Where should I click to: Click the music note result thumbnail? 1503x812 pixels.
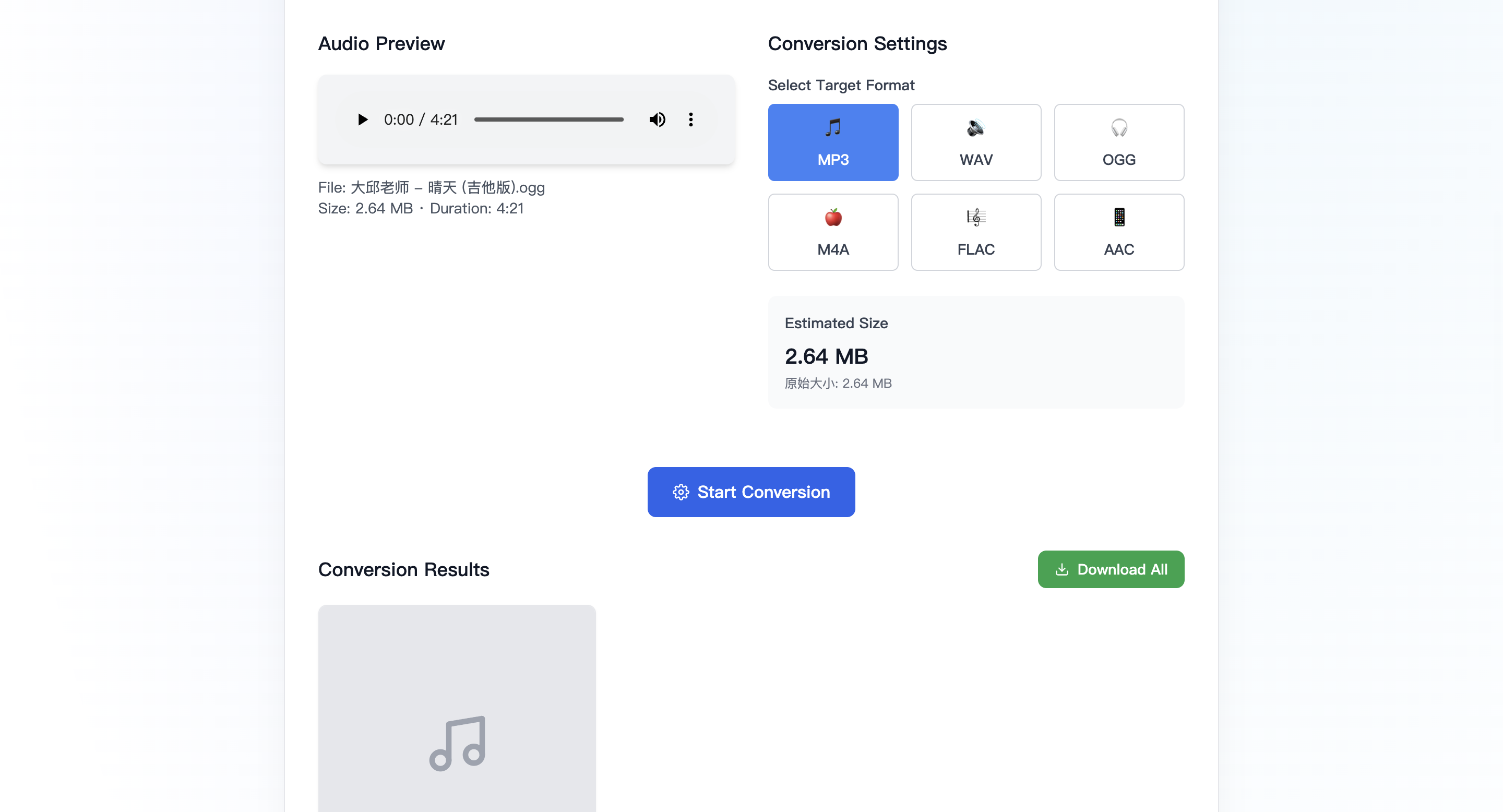(457, 743)
